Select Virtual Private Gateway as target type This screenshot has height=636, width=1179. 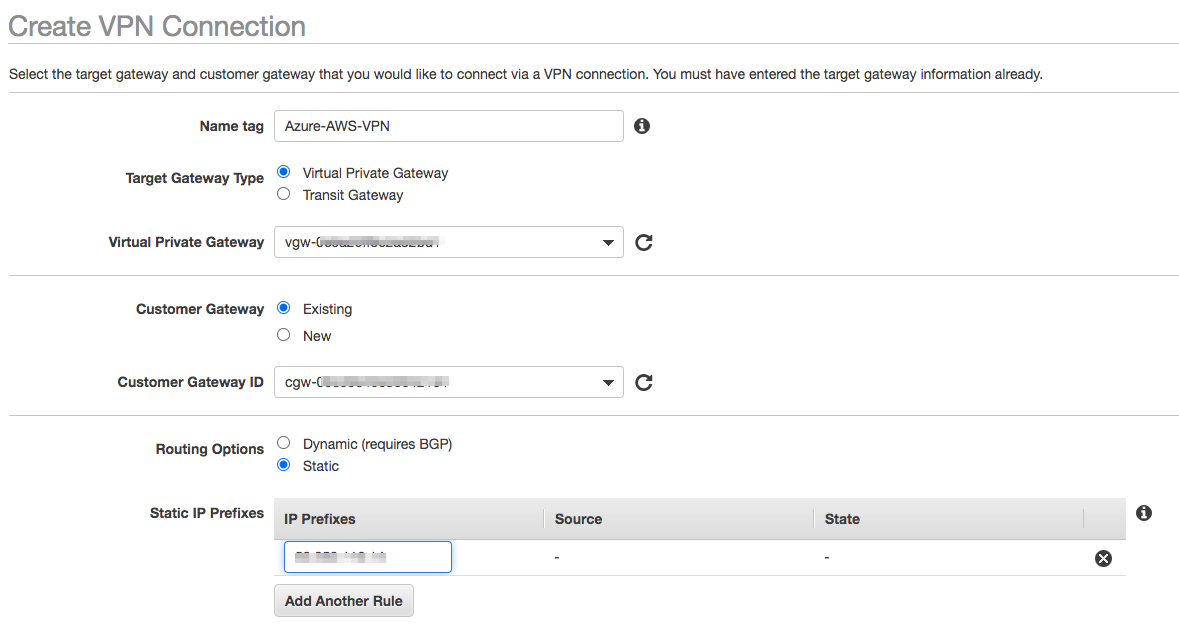point(283,171)
